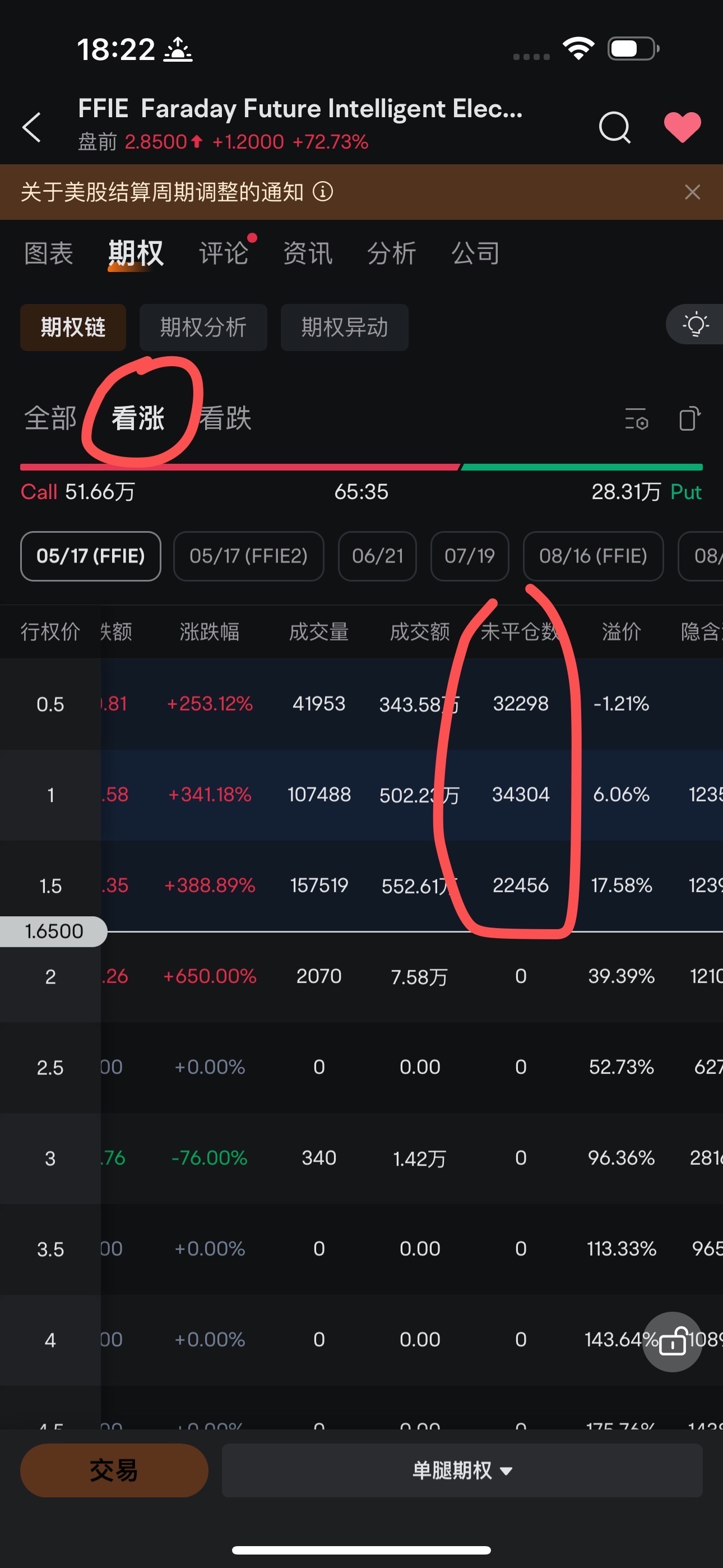Dismiss the settlement cycle notice banner

tap(692, 192)
